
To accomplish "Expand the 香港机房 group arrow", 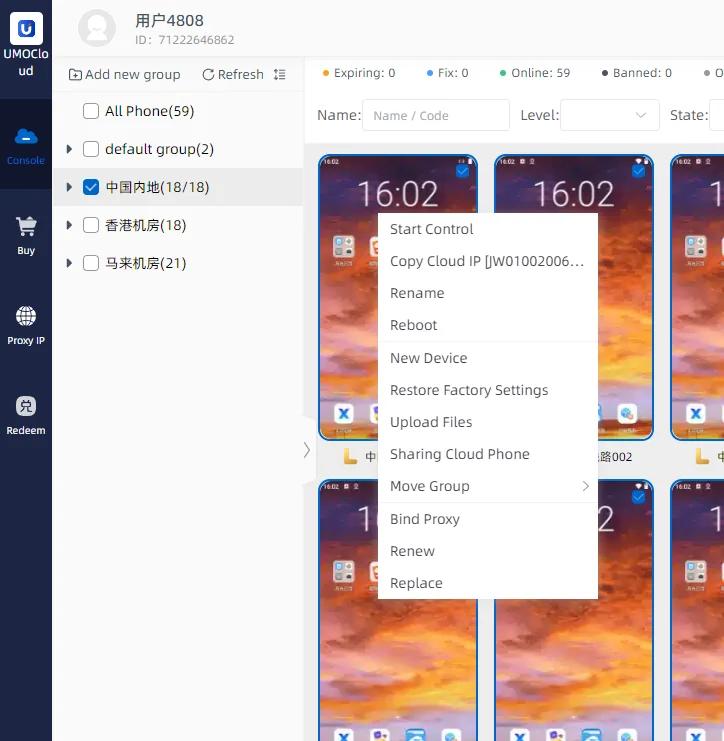I will click(x=69, y=225).
